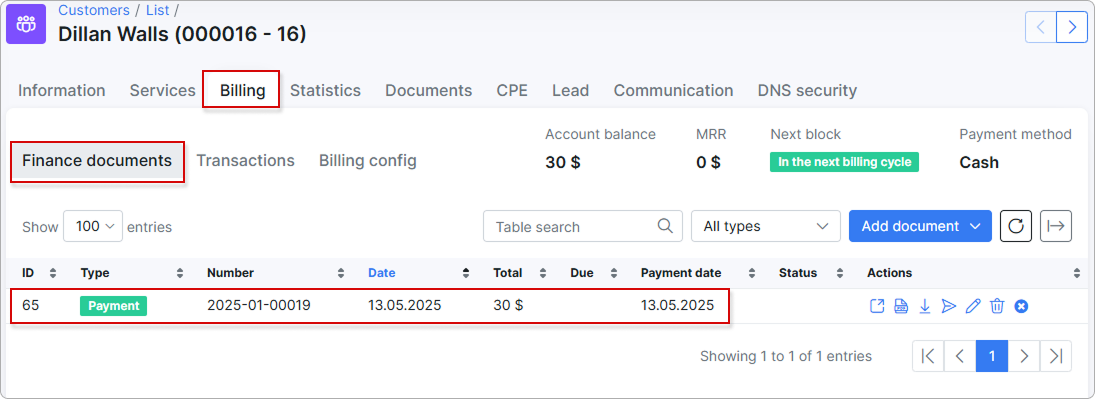
Task: Click the Actions column header
Action: tap(890, 273)
